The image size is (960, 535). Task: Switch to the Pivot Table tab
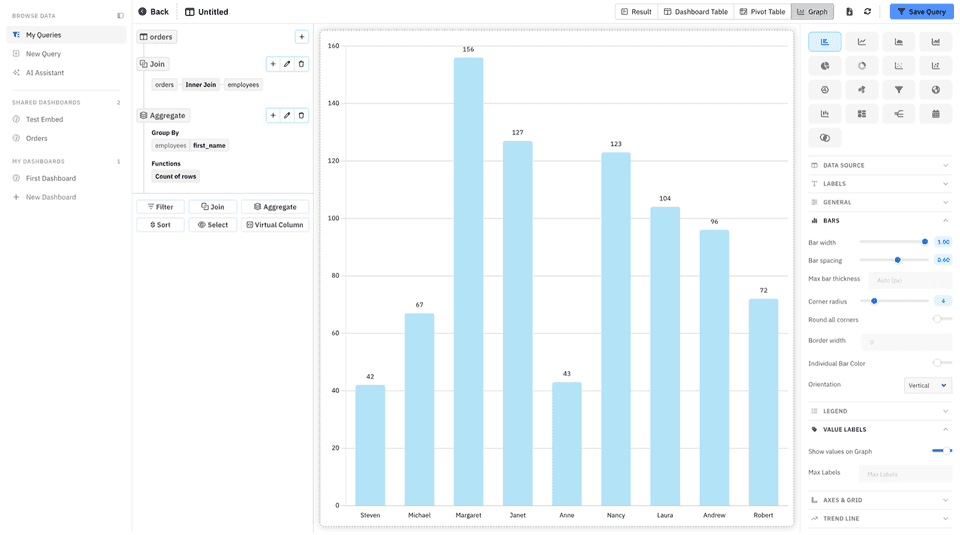coord(762,12)
